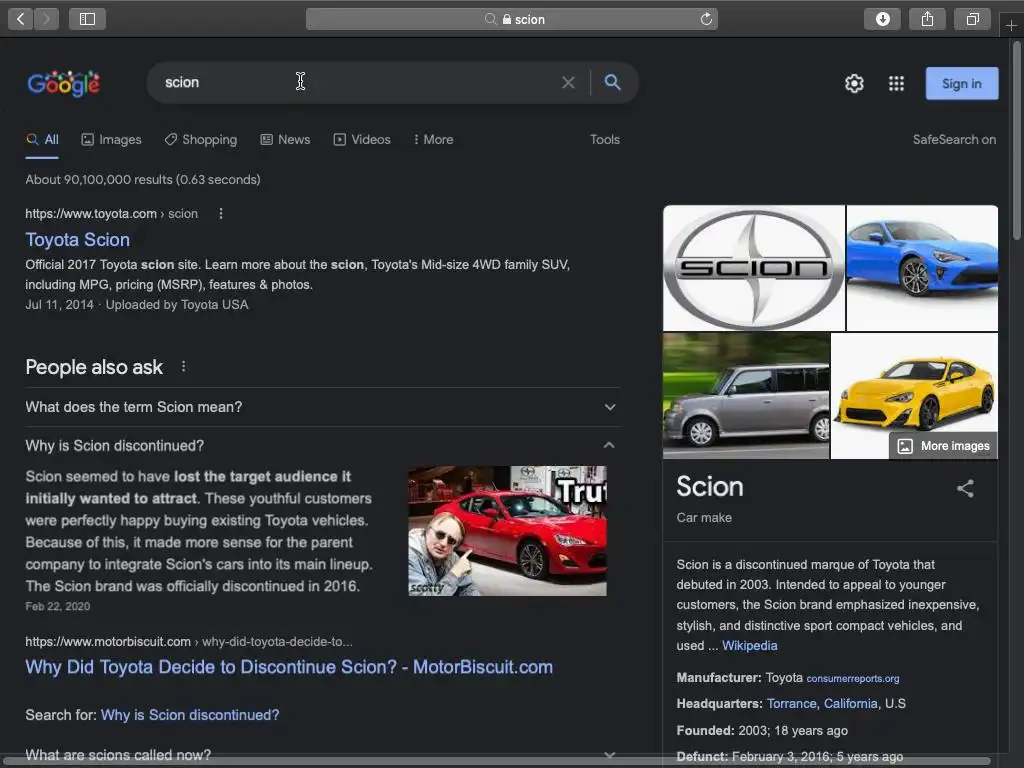Switch to the Shopping tab
Image resolution: width=1024 pixels, height=768 pixels.
[x=200, y=139]
